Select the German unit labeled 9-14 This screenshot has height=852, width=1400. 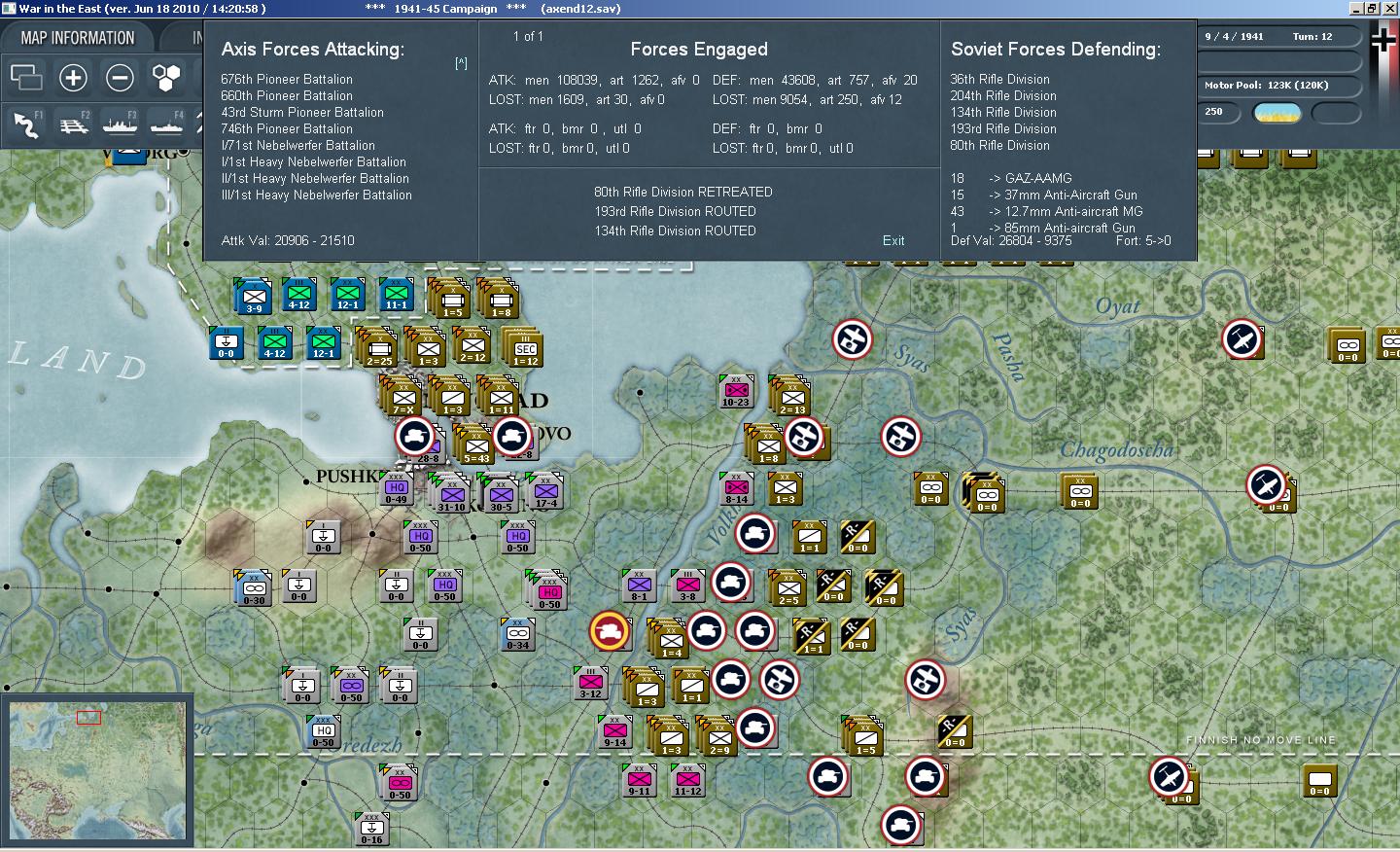614,731
